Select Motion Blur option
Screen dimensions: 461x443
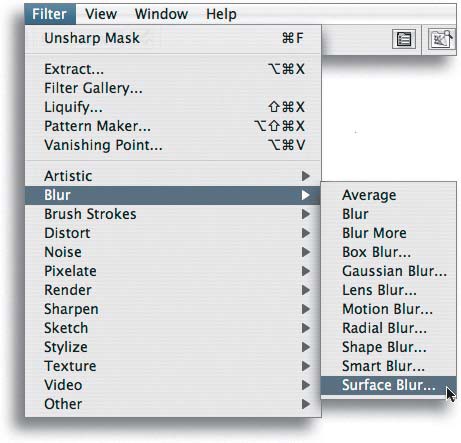coord(388,309)
